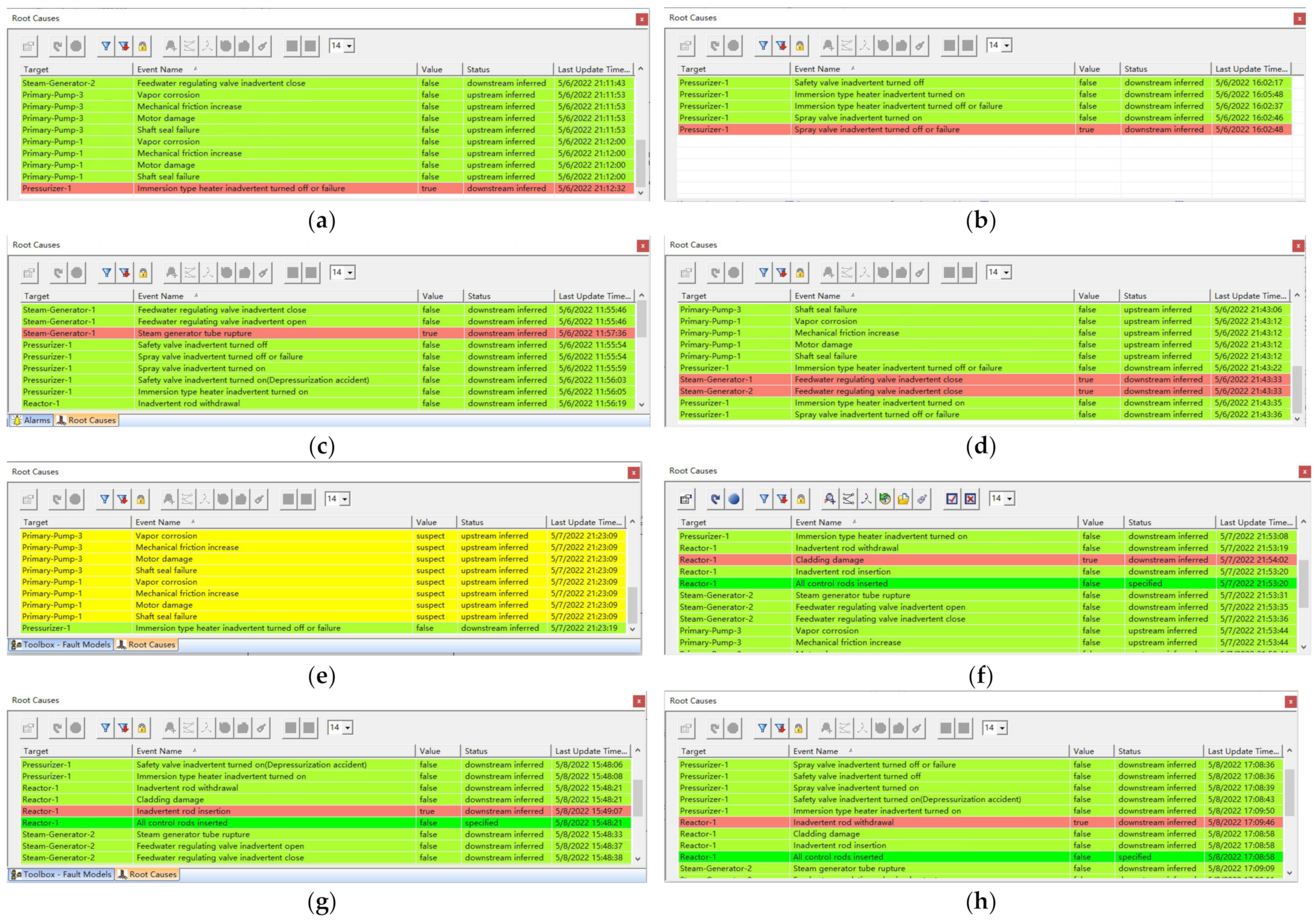The height and width of the screenshot is (920, 1316).
Task: Select red 'Steam generator tube rupture' row in panel (c)
Action: (327, 333)
